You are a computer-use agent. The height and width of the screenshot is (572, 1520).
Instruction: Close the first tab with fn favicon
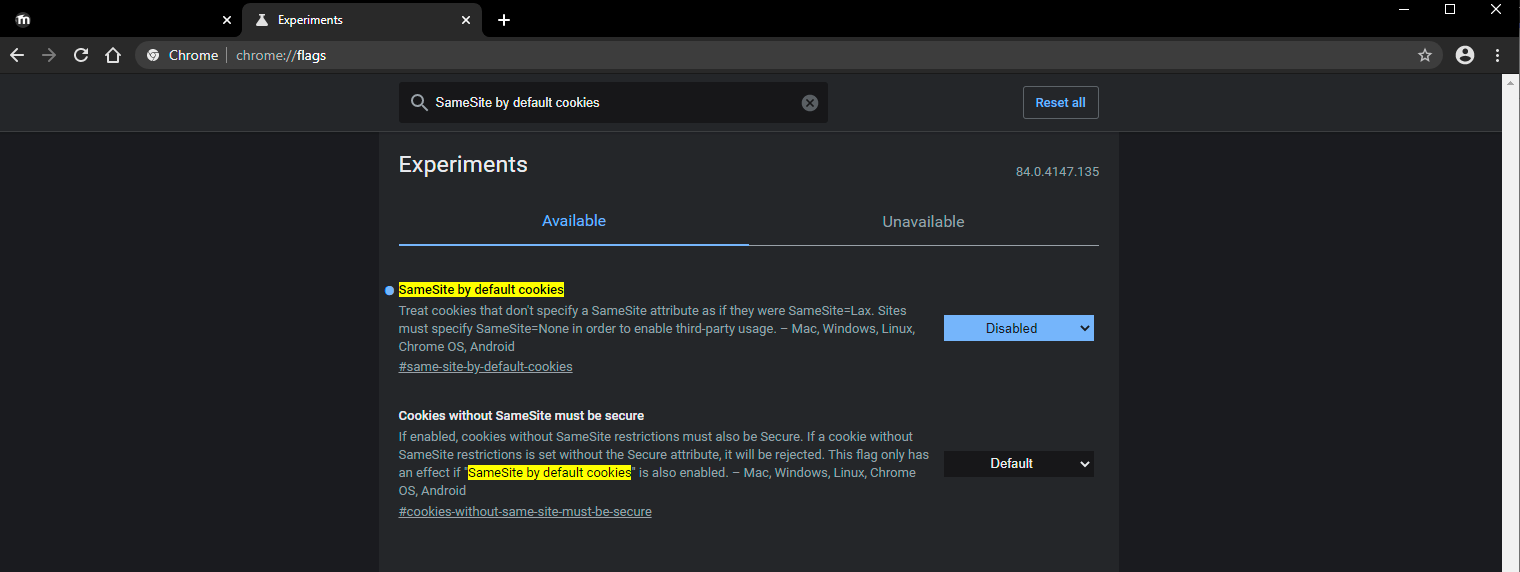[x=227, y=20]
